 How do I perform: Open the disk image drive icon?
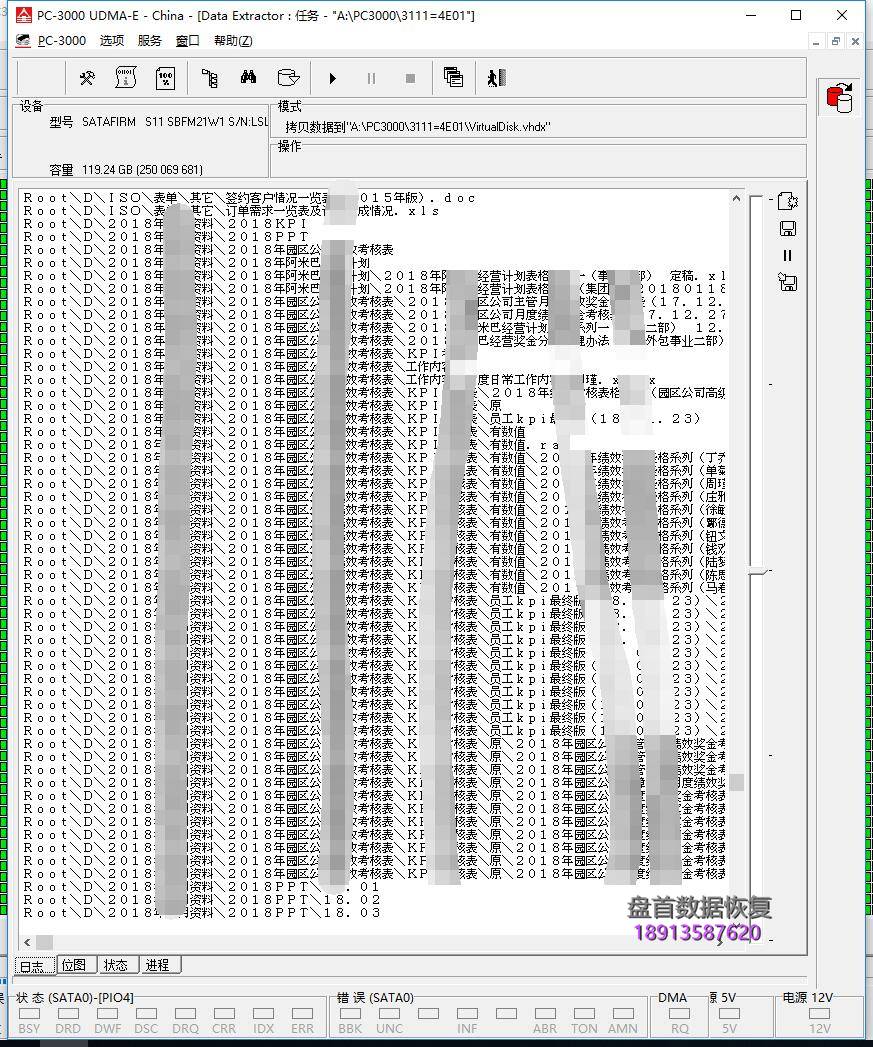[288, 77]
